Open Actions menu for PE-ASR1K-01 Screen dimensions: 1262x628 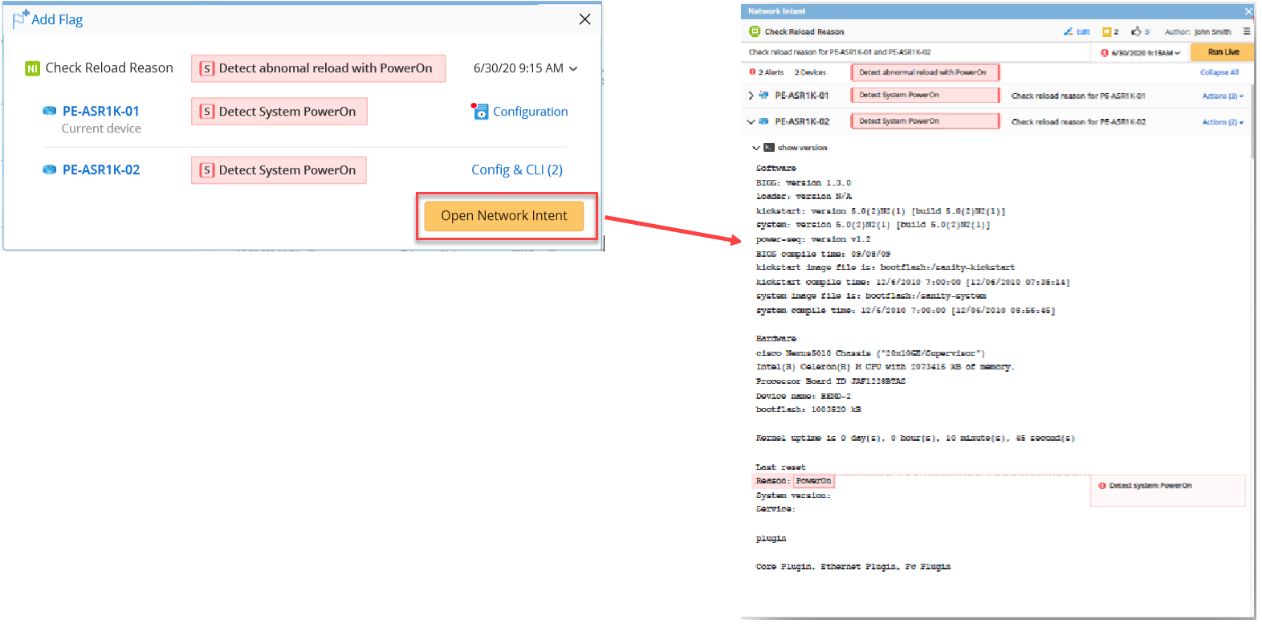pos(1222,96)
